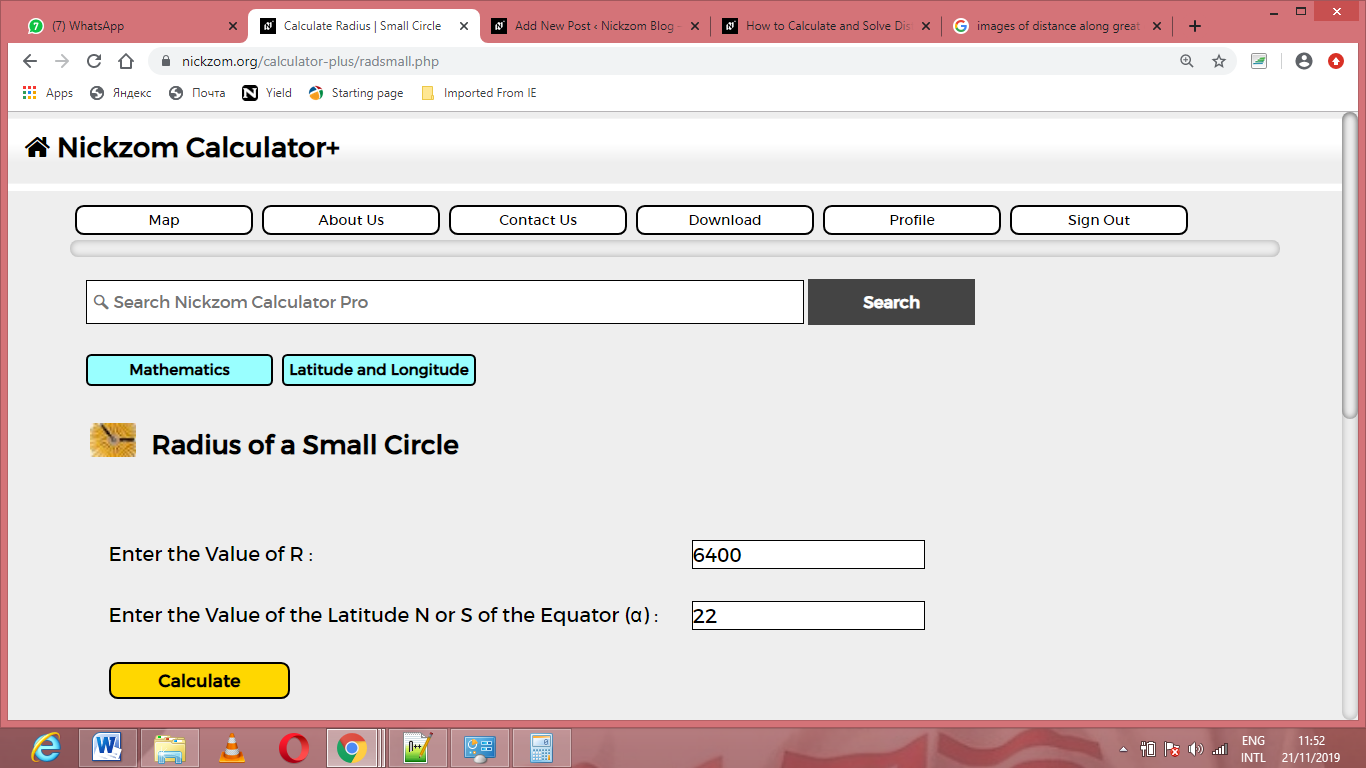Open the Map page button

tap(164, 220)
